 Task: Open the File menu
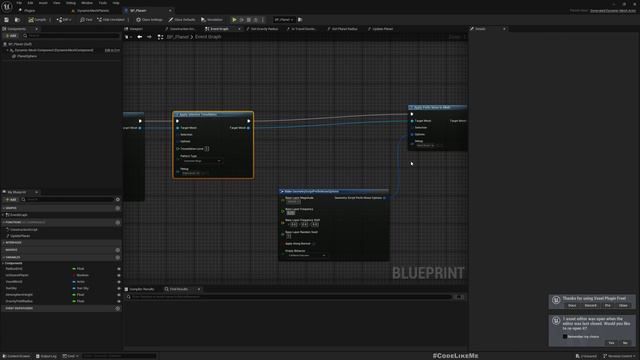[x=19, y=3]
